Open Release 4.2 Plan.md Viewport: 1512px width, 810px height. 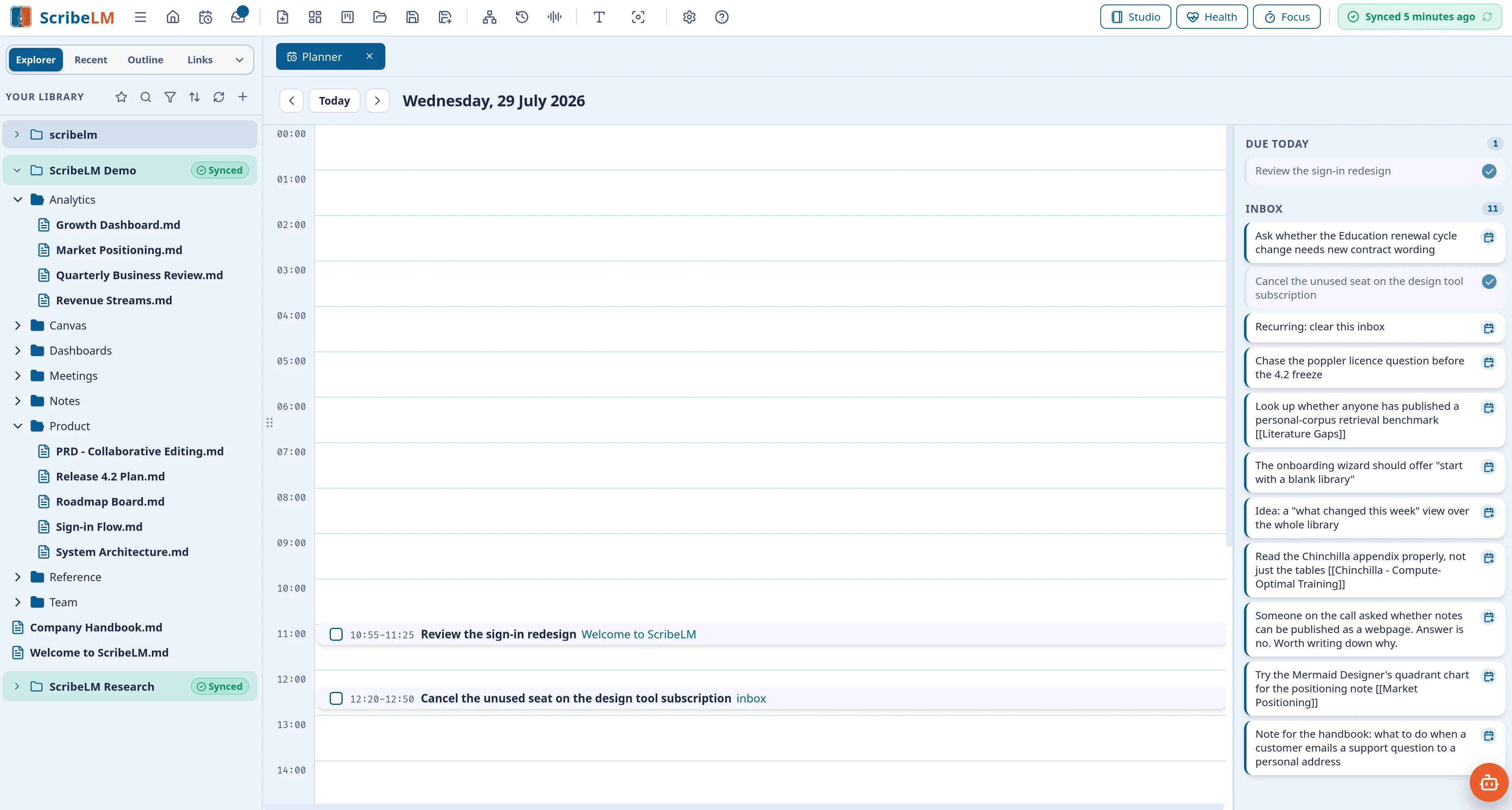click(110, 476)
